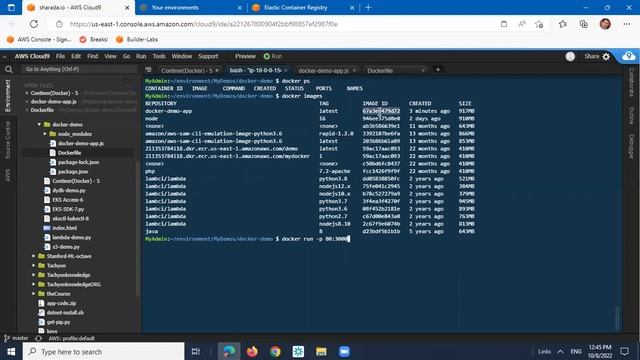This screenshot has width=640, height=360.
Task: Select get-pip.py file
Action: 58,322
